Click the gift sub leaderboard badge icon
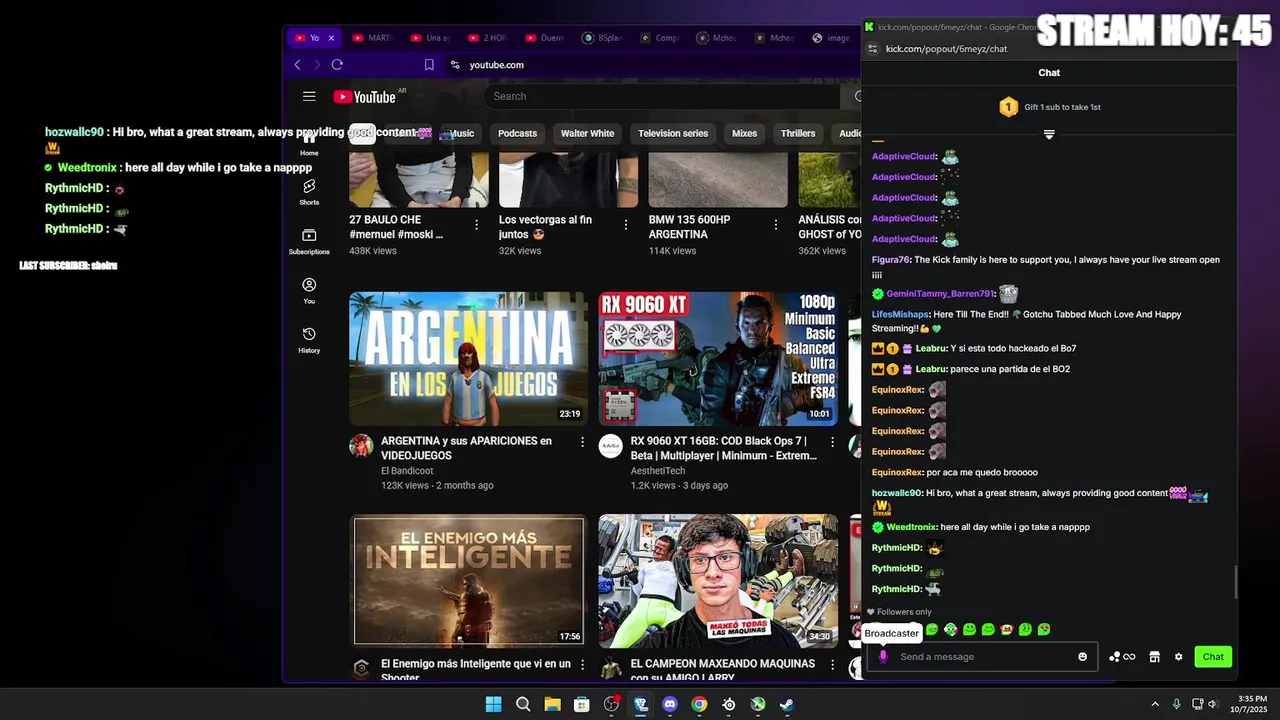 pos(1008,107)
